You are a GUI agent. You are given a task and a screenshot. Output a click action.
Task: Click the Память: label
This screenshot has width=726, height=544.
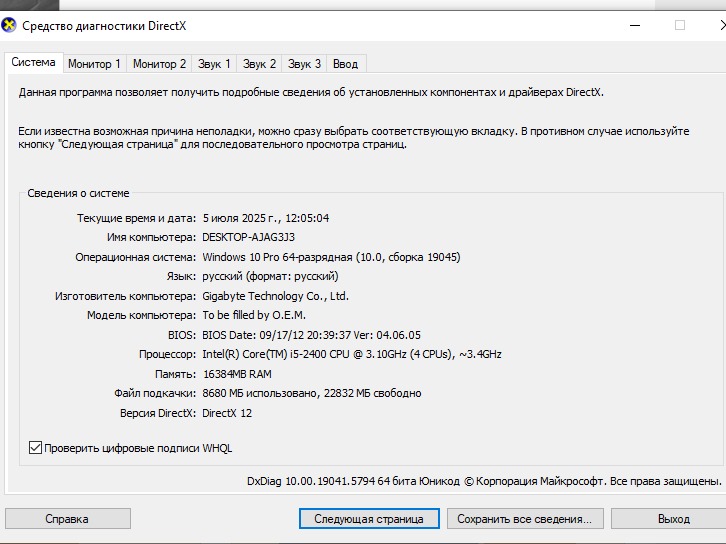point(175,374)
